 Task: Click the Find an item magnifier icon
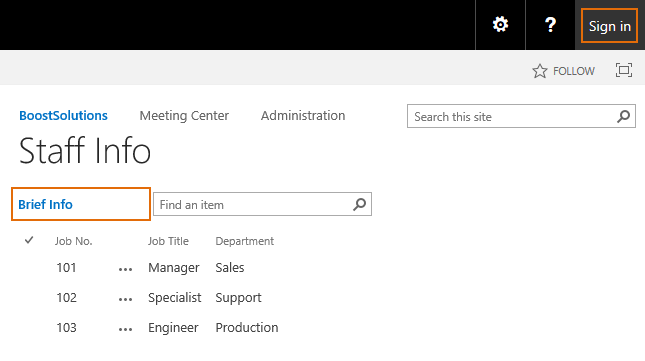click(360, 204)
